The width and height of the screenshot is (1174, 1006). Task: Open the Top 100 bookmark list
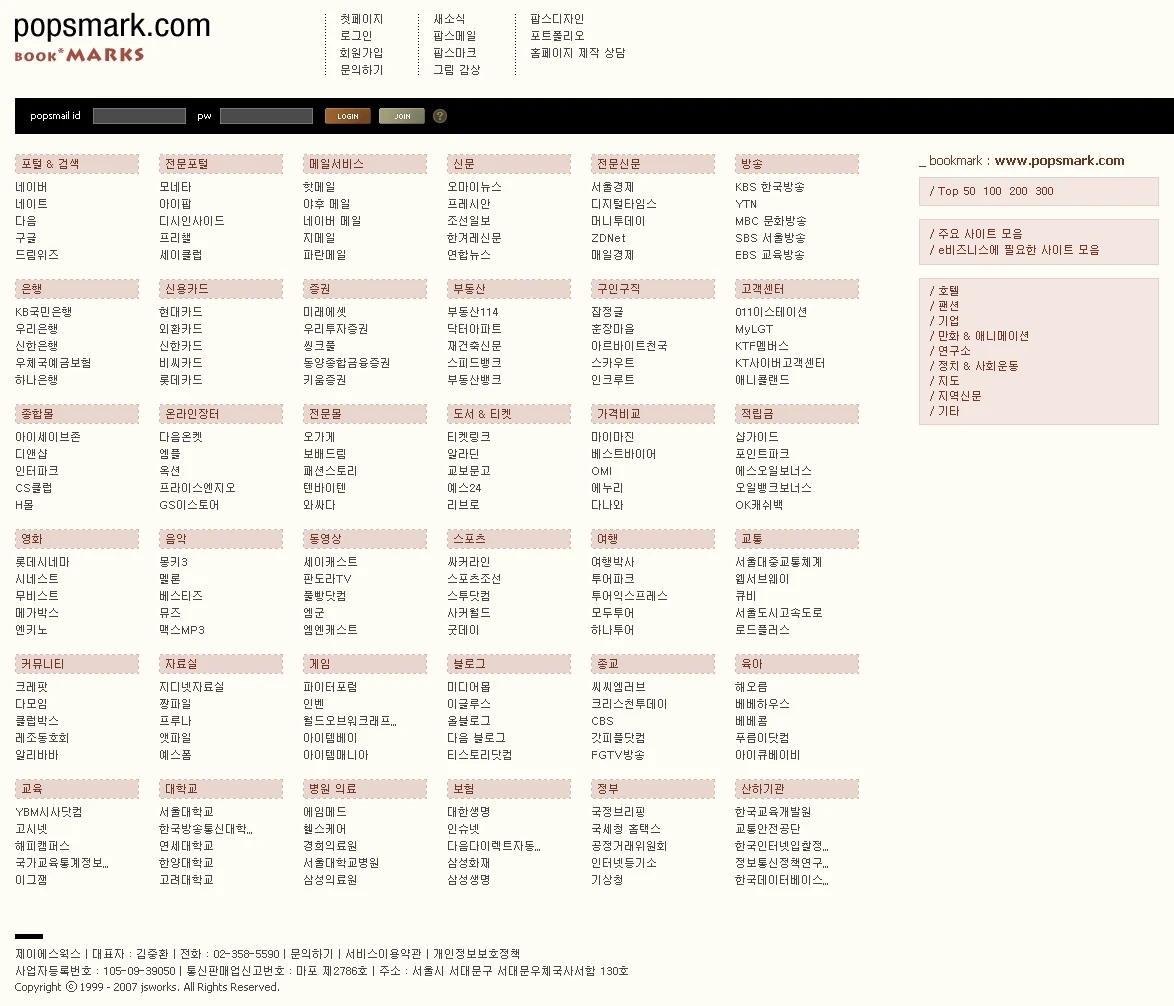[992, 191]
